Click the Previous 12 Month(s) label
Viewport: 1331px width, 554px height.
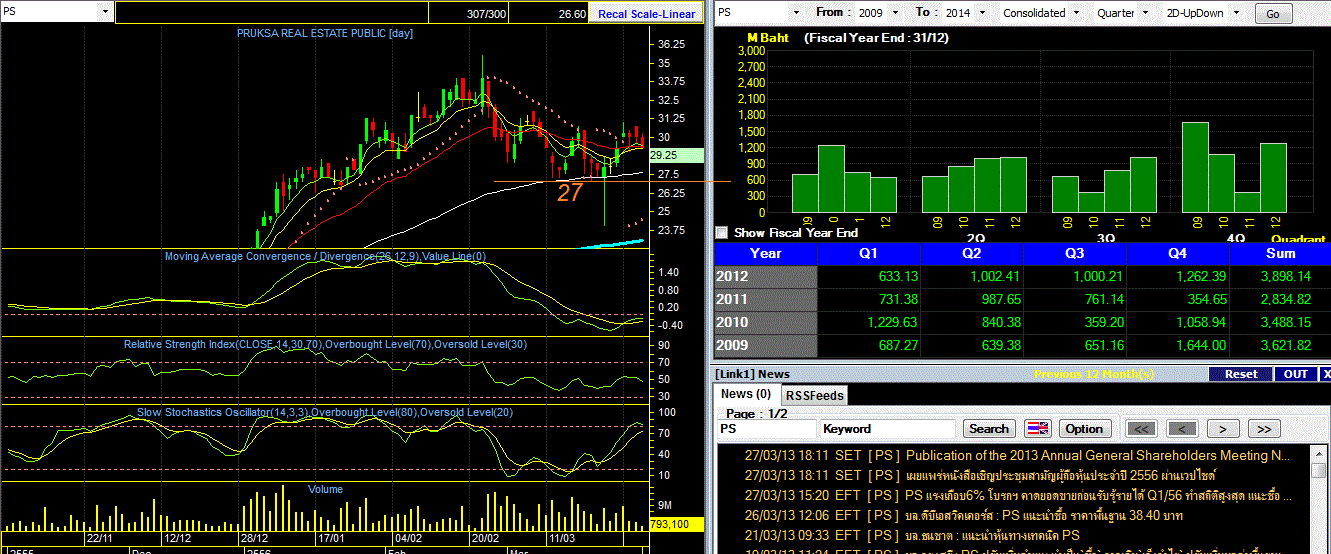[x=1093, y=374]
